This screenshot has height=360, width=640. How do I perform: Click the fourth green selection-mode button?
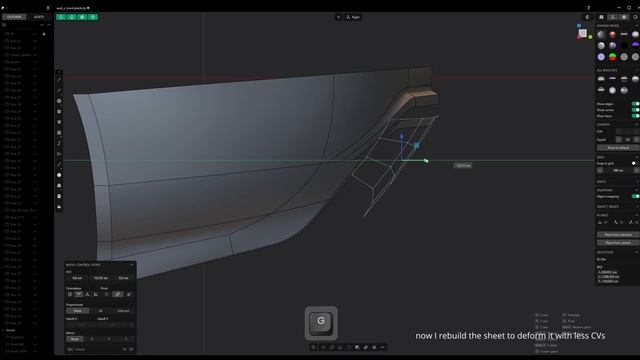pyautogui.click(x=93, y=17)
